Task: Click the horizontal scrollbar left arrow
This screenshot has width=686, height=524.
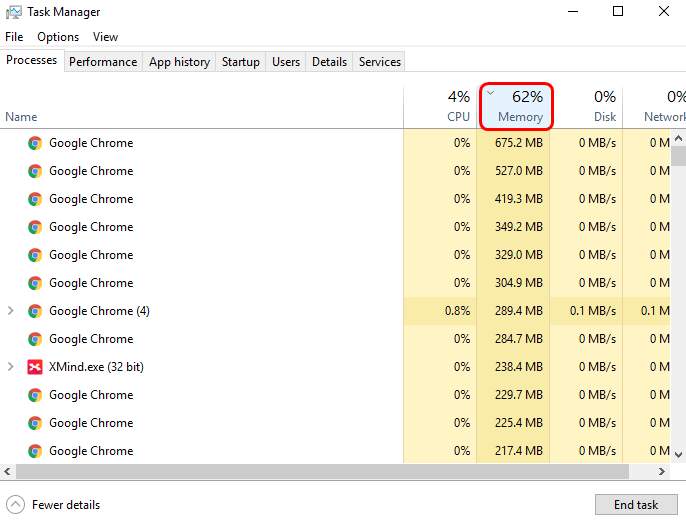Action: 7,472
